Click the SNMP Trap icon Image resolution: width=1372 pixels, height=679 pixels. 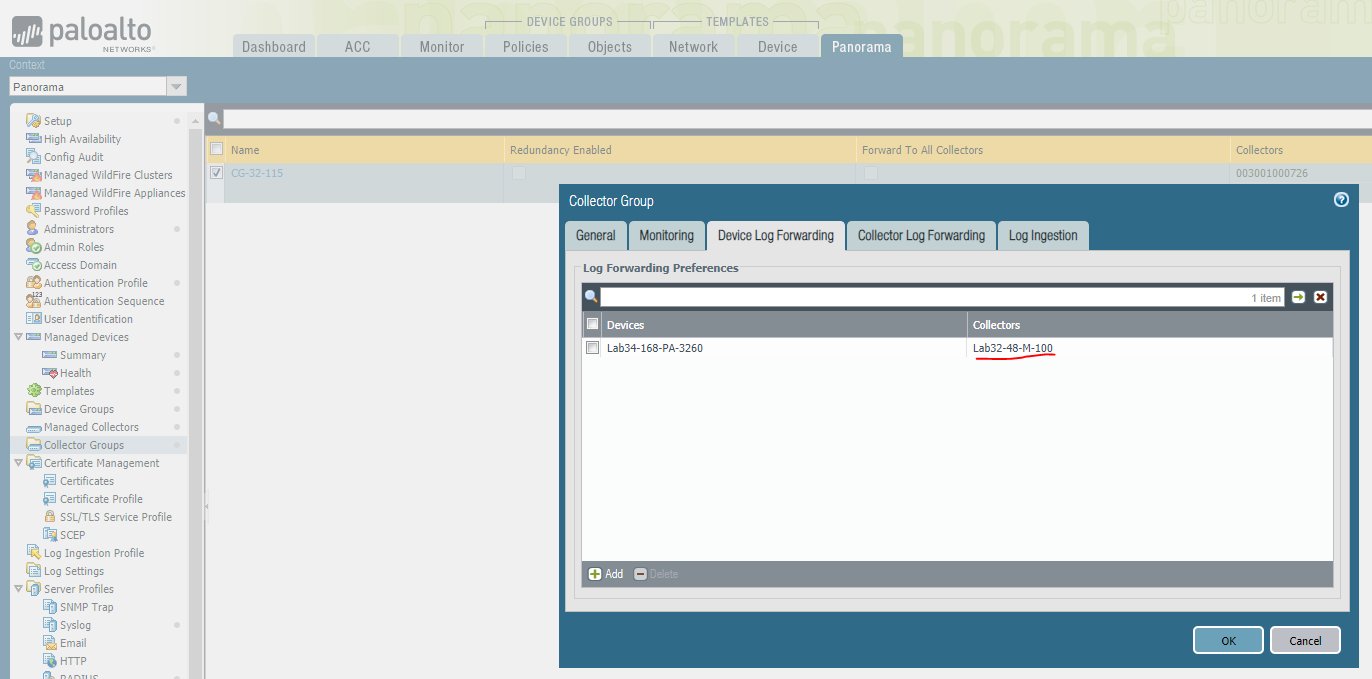(x=50, y=607)
